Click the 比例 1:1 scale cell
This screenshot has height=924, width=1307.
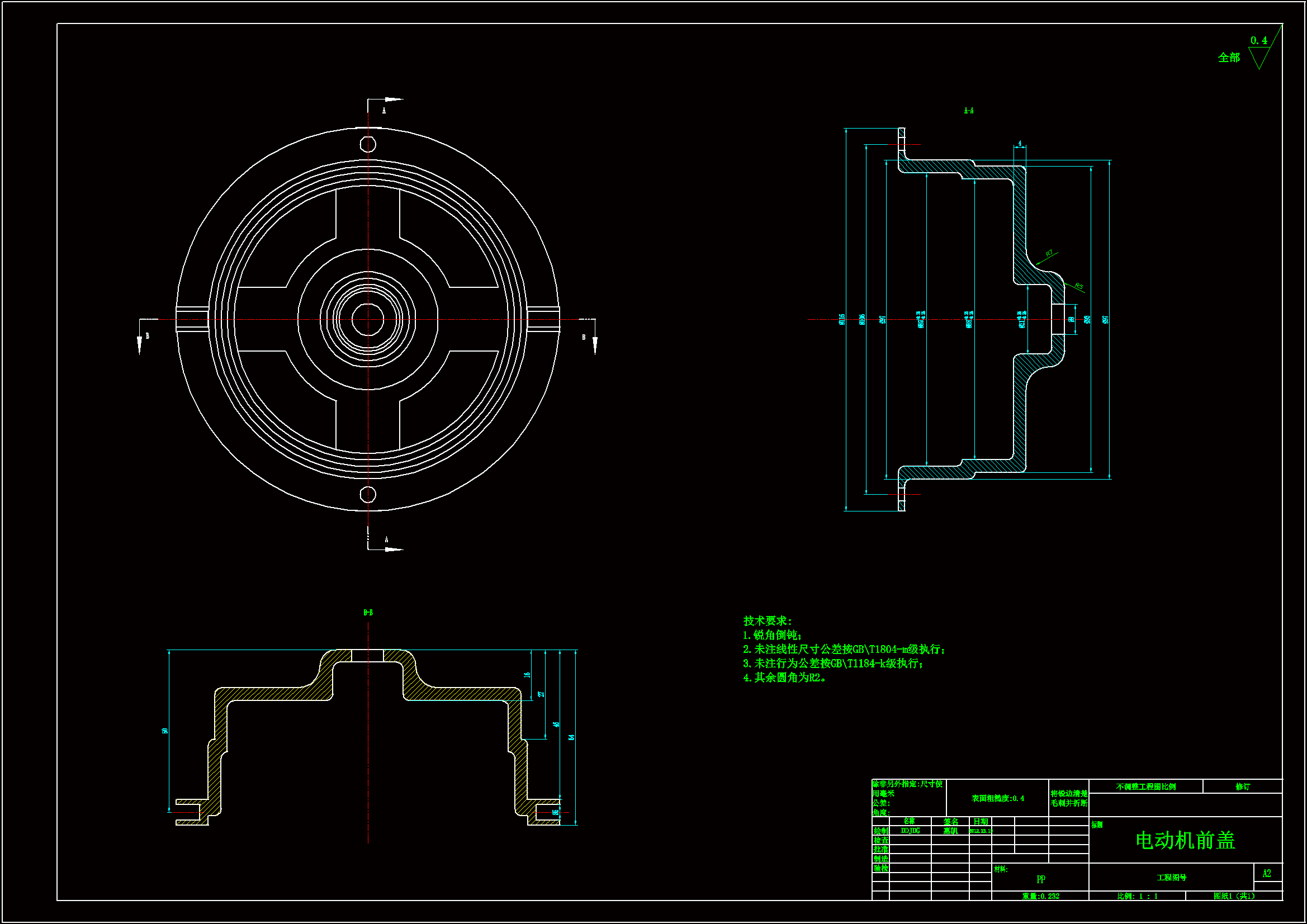(1137, 896)
